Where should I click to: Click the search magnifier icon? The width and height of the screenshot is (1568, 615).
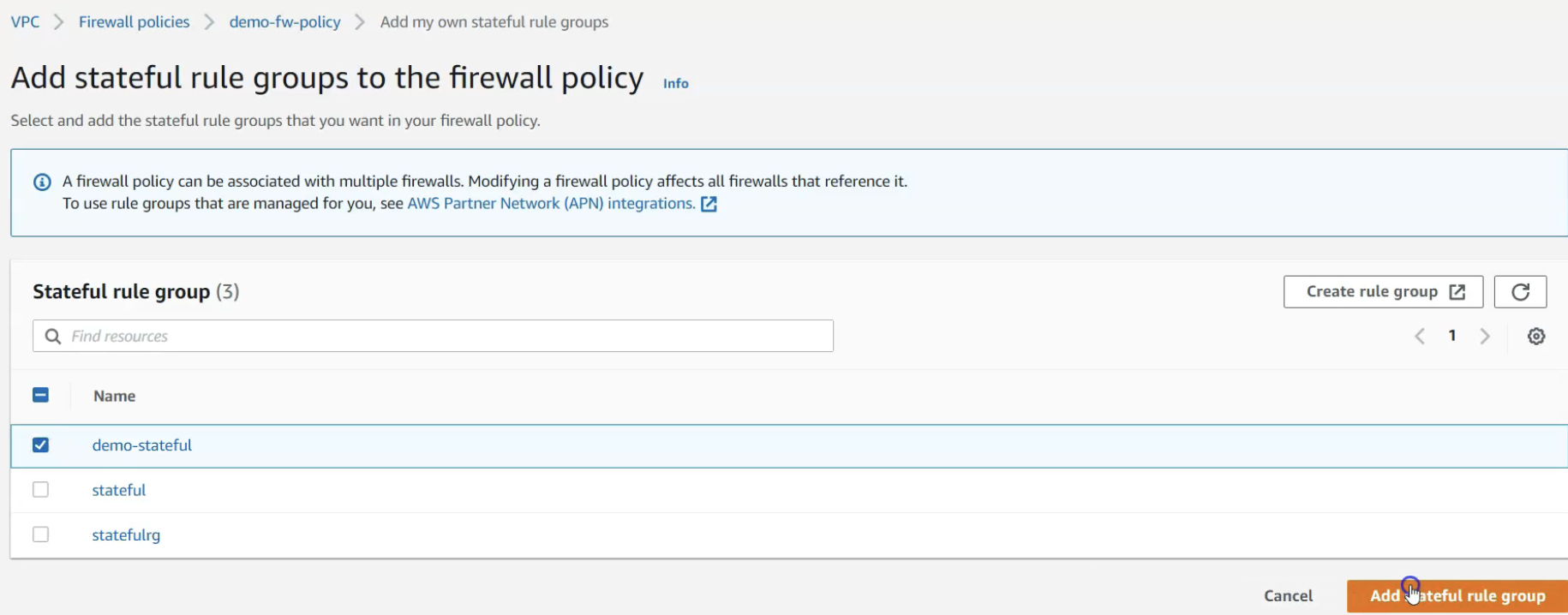click(53, 337)
